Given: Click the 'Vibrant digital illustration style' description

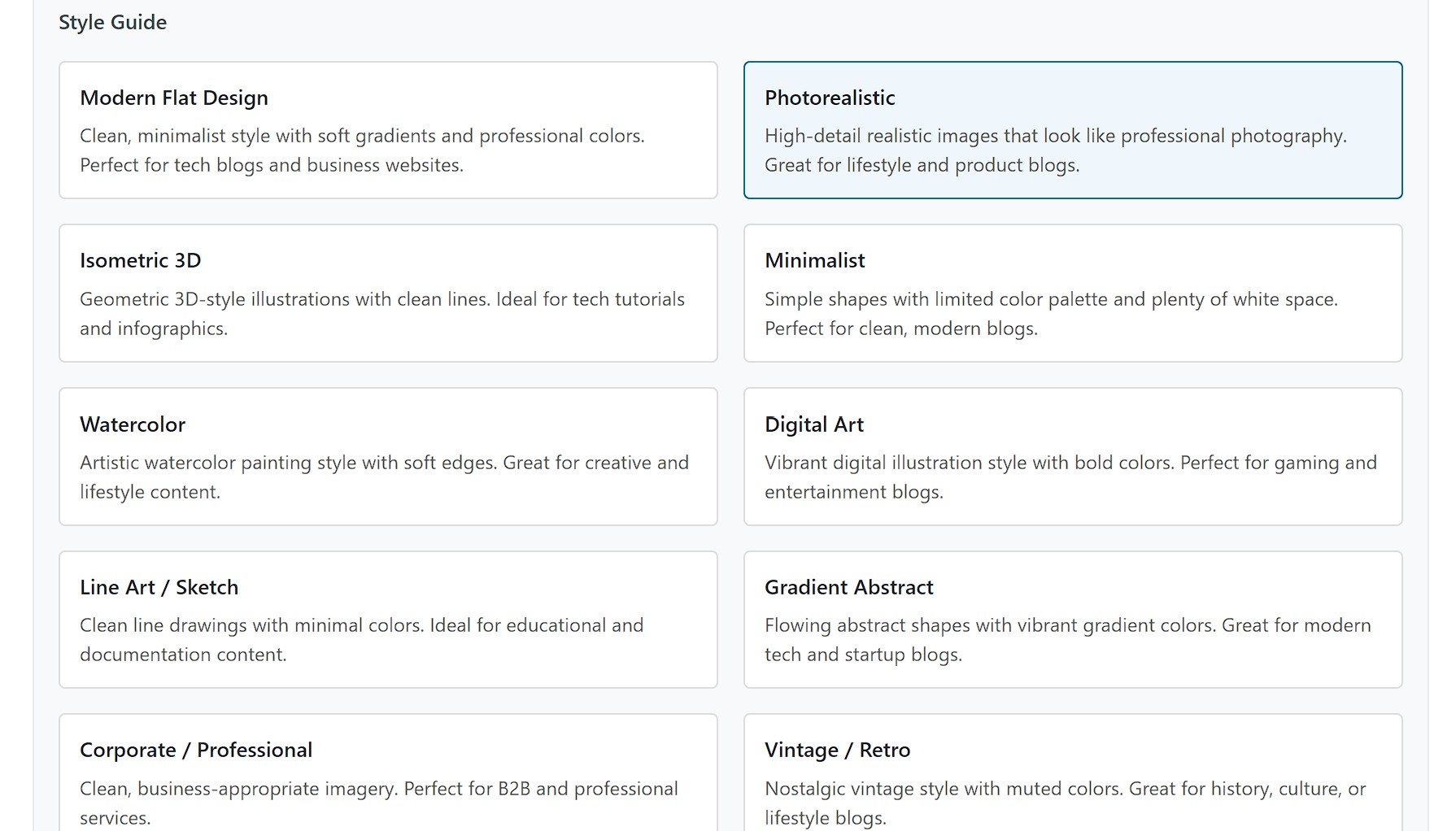Looking at the screenshot, I should point(1070,463).
